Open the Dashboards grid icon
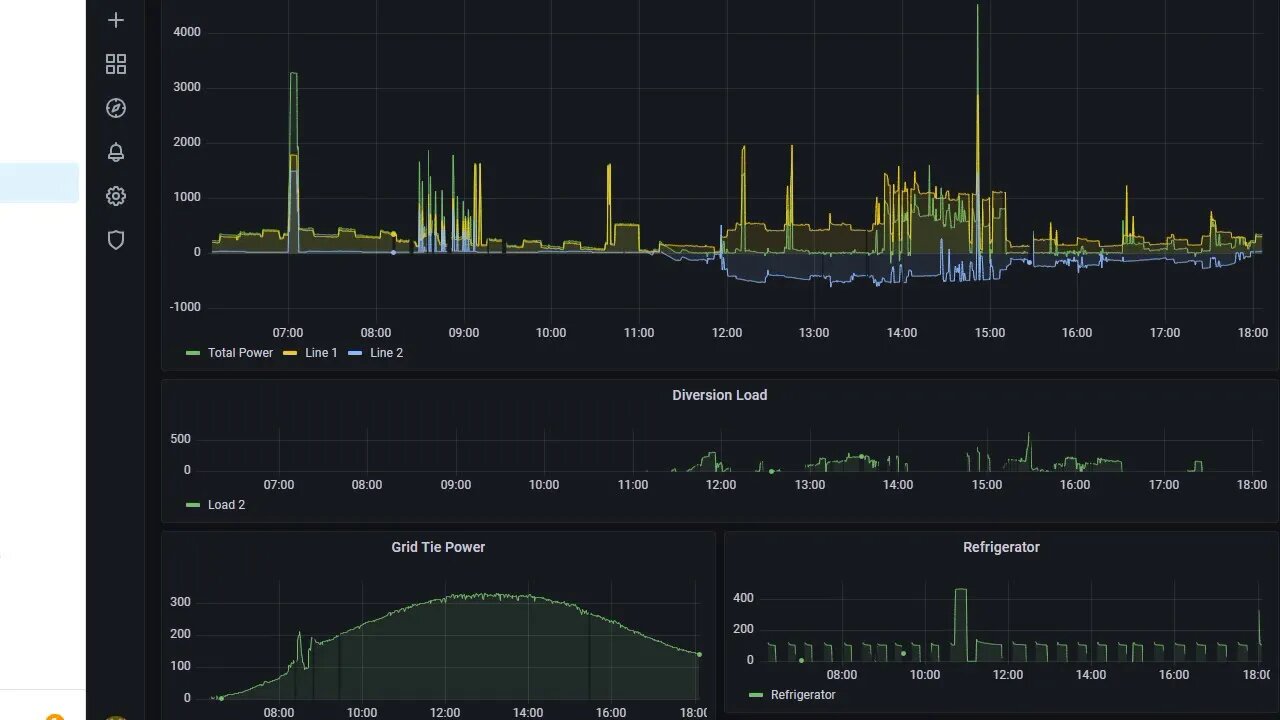The height and width of the screenshot is (720, 1280). click(116, 64)
